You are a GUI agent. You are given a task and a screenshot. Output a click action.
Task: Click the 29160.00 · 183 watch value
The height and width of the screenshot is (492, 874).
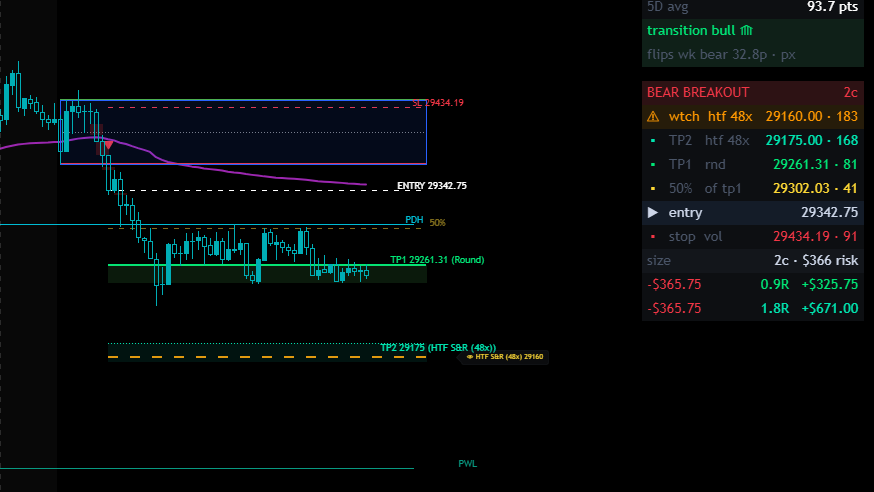812,116
